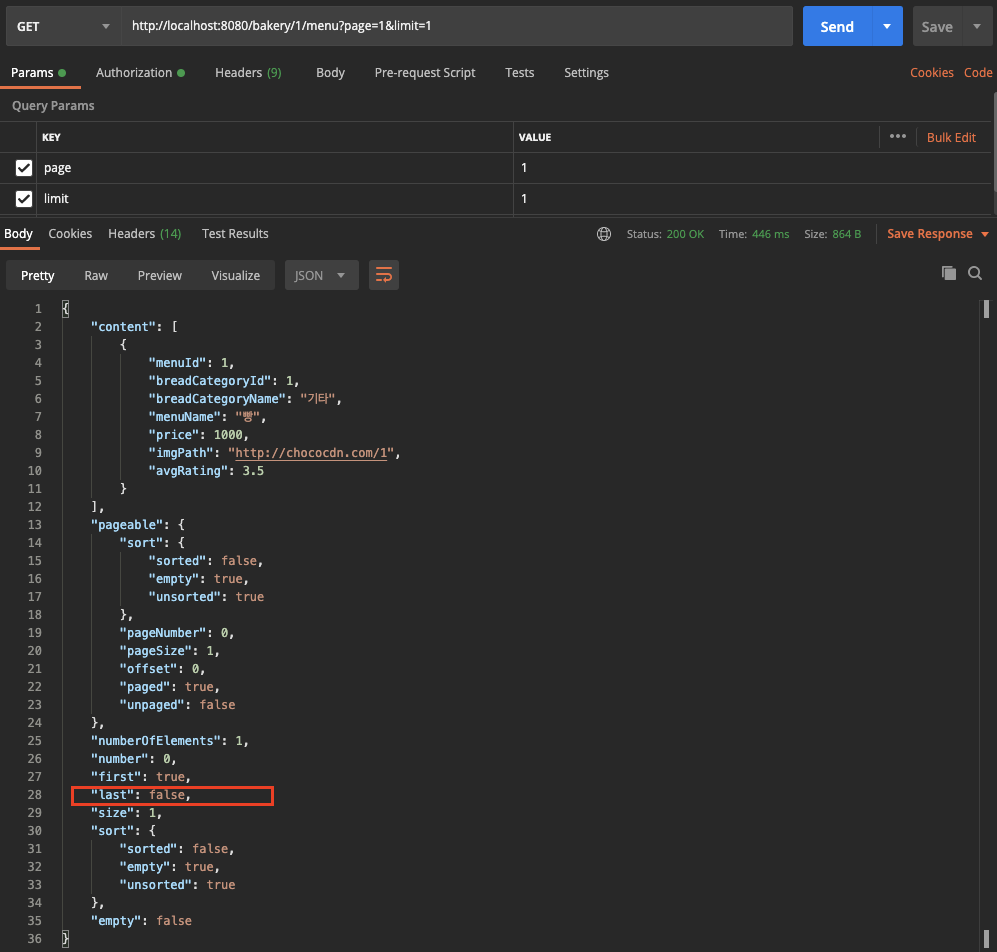Click the "last": false line

pos(141,795)
